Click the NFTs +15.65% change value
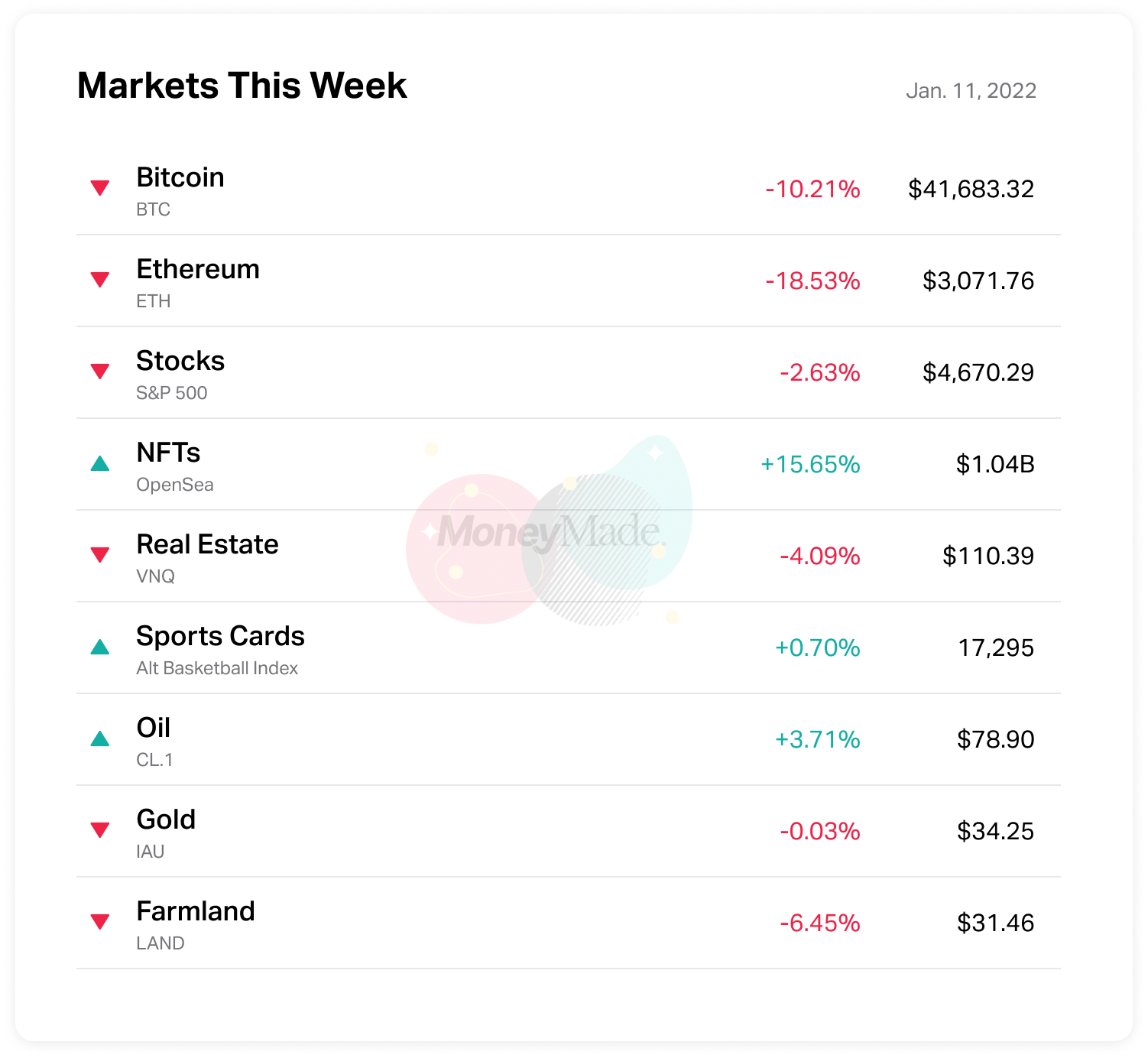The image size is (1148, 1058). 810,464
